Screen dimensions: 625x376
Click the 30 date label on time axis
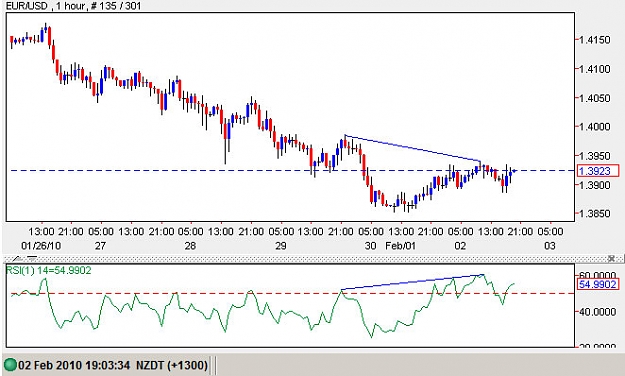coord(370,246)
